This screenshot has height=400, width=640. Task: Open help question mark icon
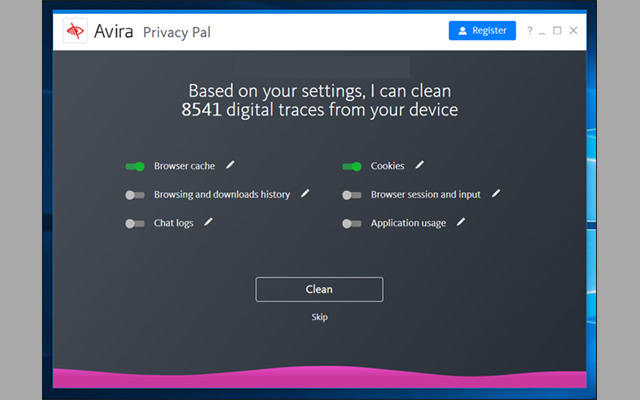[530, 31]
